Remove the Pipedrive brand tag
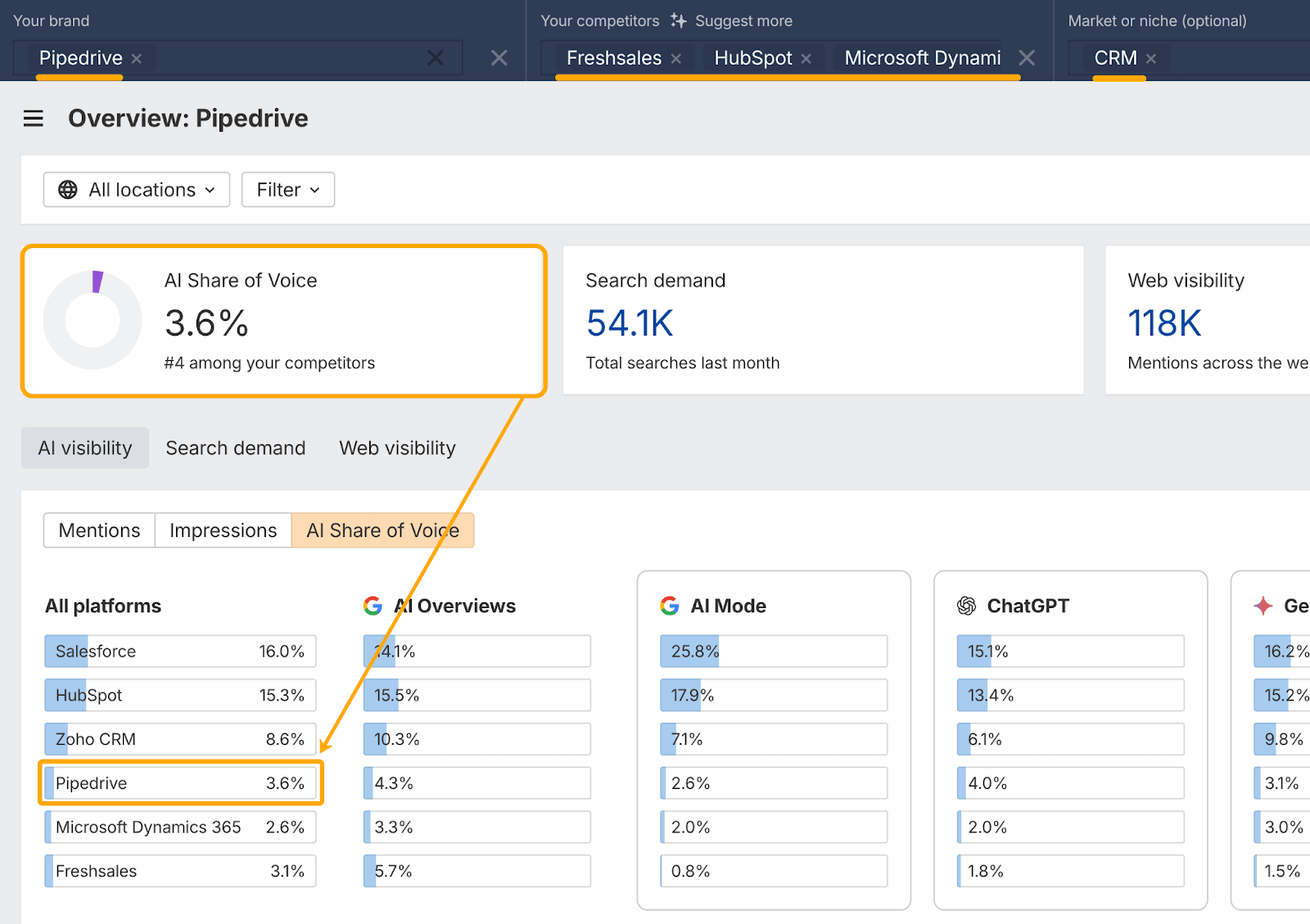Viewport: 1310px width, 924px height. tap(137, 57)
